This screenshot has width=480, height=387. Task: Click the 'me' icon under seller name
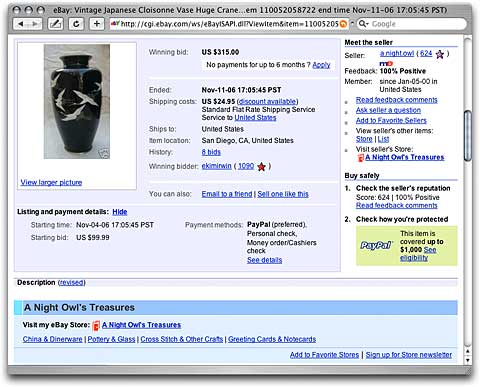point(386,63)
